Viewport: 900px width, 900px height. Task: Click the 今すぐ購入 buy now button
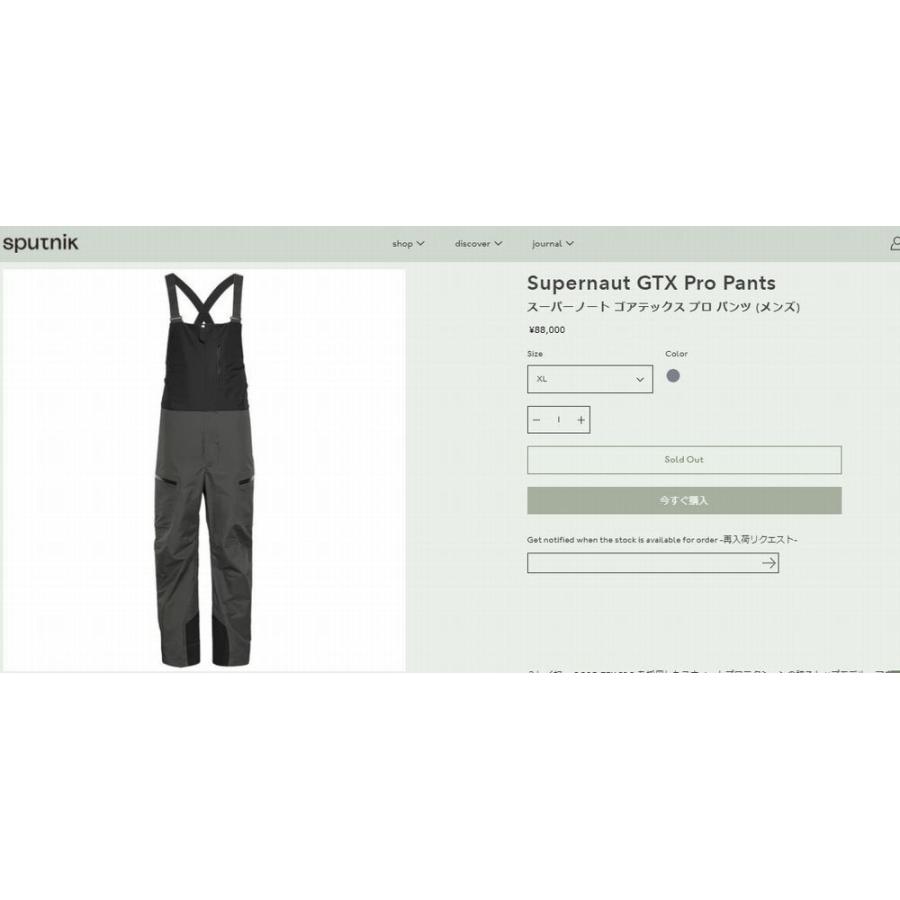click(684, 501)
